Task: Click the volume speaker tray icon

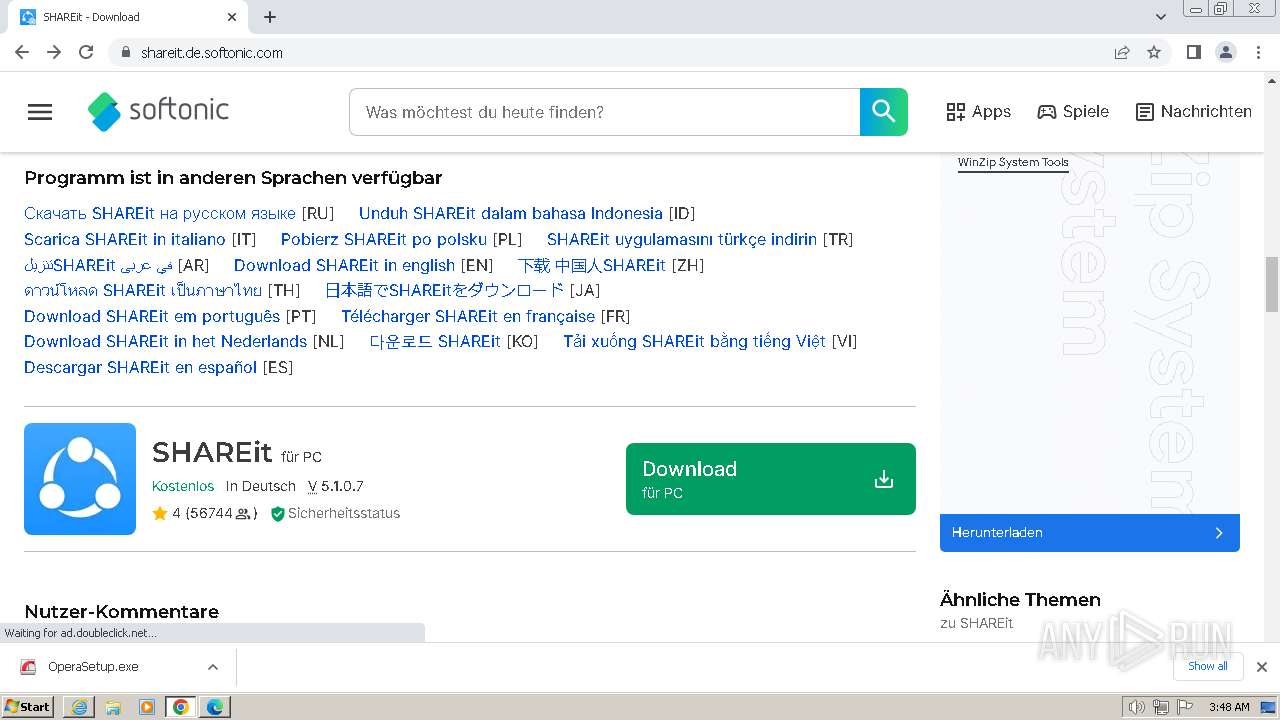Action: coord(1137,707)
